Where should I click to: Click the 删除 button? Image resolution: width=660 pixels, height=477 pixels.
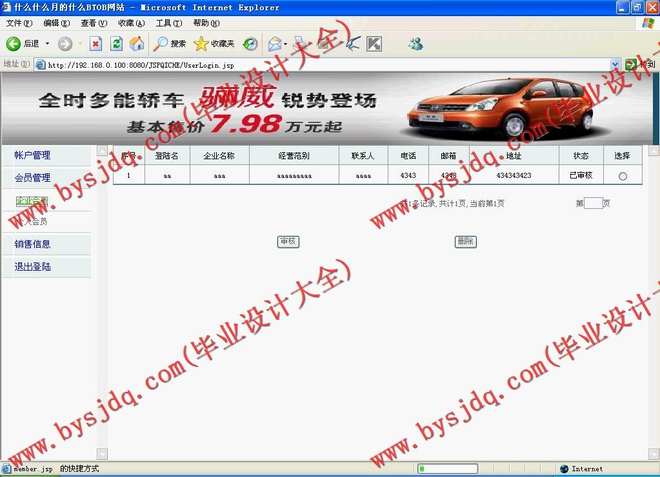[465, 242]
